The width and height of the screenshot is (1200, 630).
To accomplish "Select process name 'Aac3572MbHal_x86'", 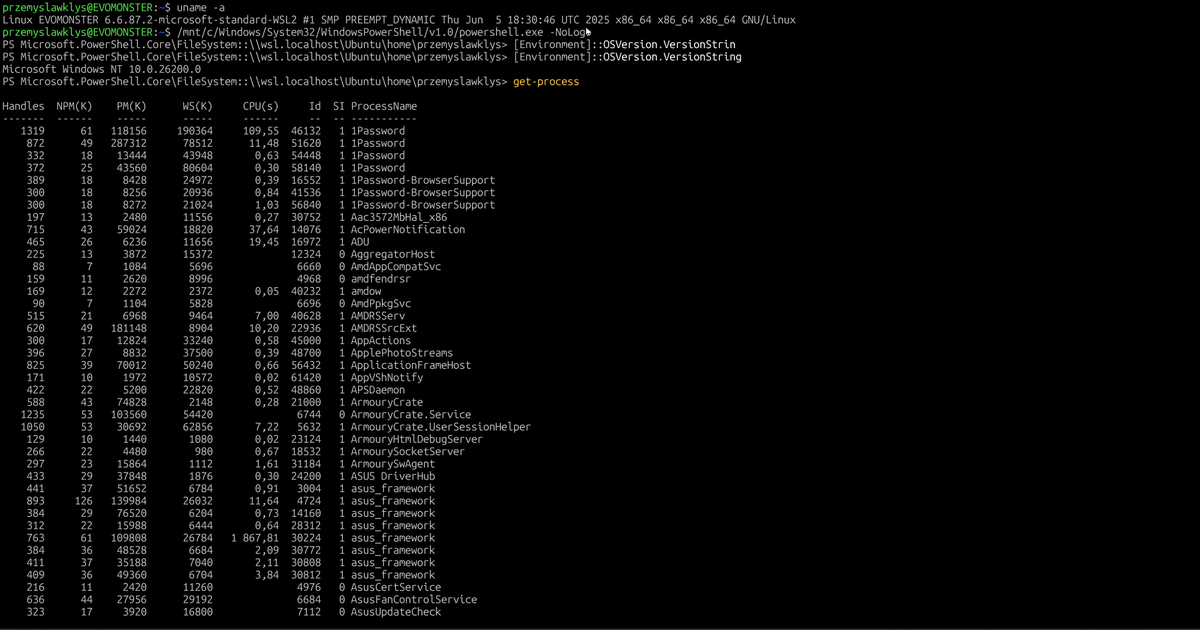I will (399, 217).
